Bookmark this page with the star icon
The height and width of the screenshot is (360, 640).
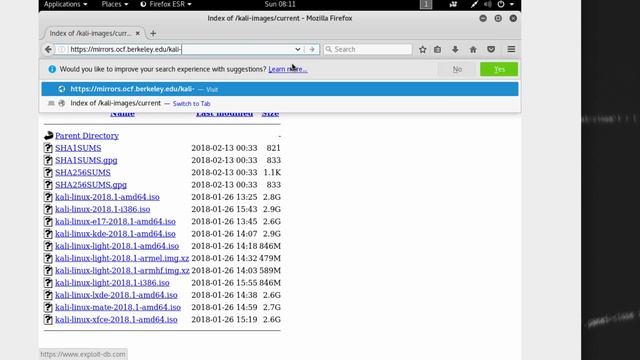click(422, 49)
